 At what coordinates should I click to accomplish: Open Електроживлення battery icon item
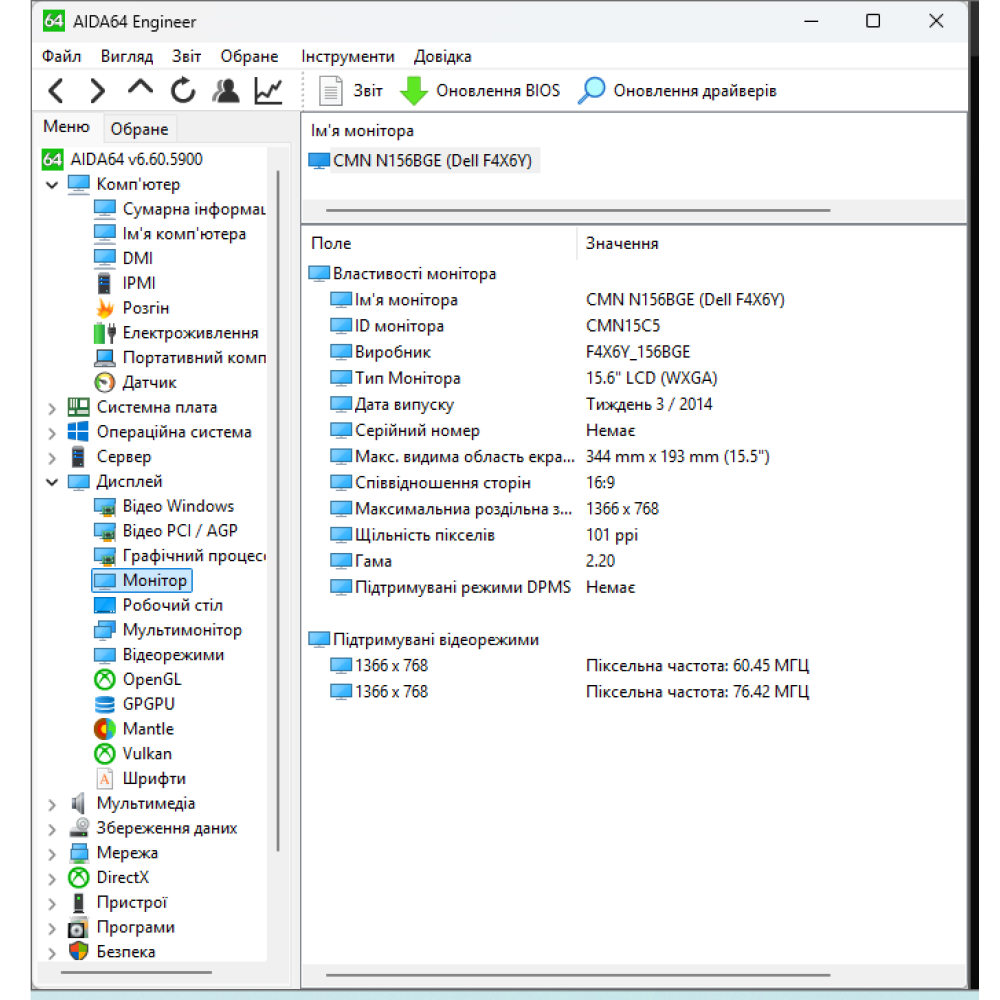point(177,332)
